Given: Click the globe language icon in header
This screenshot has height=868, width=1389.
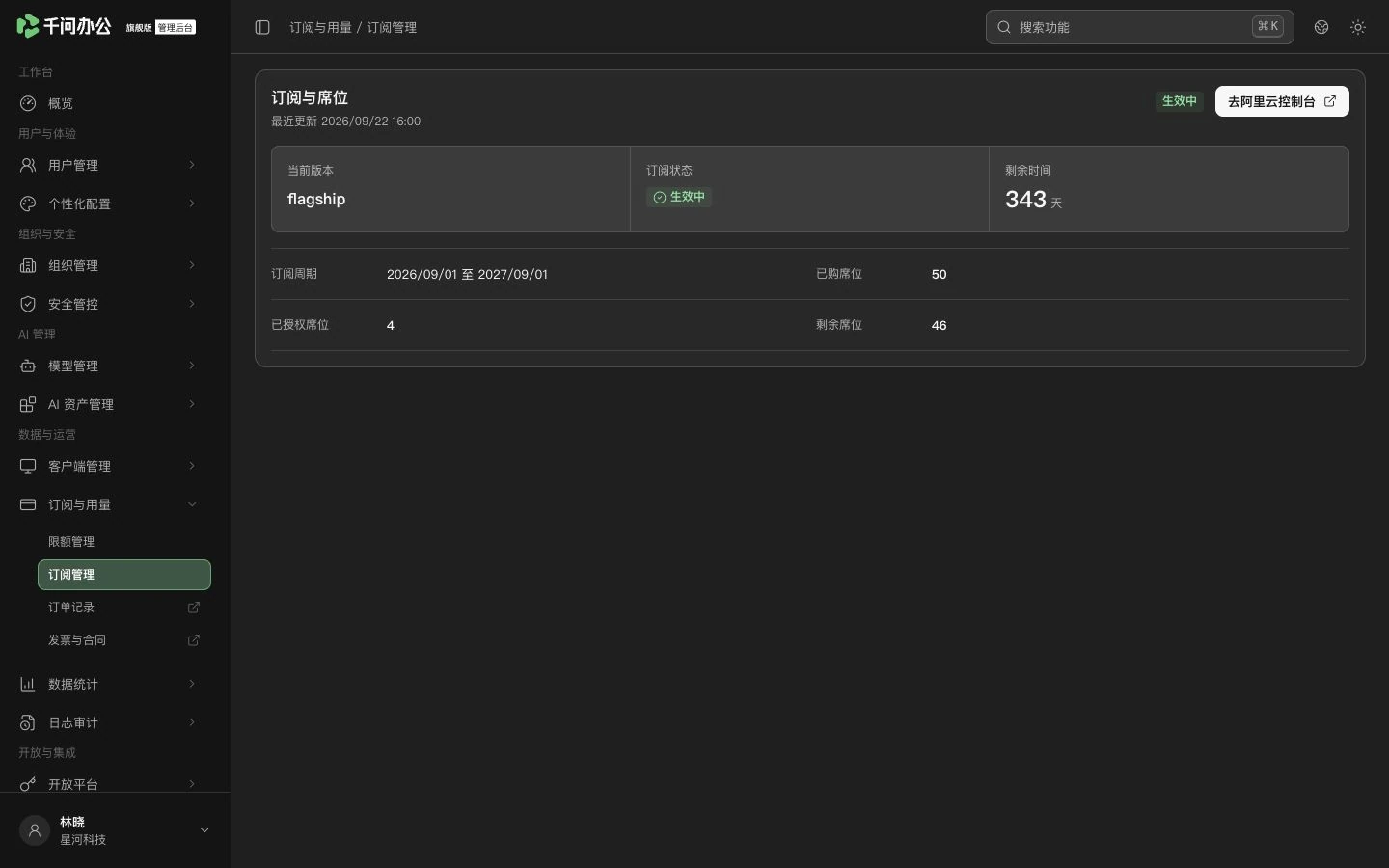Looking at the screenshot, I should tap(1321, 27).
